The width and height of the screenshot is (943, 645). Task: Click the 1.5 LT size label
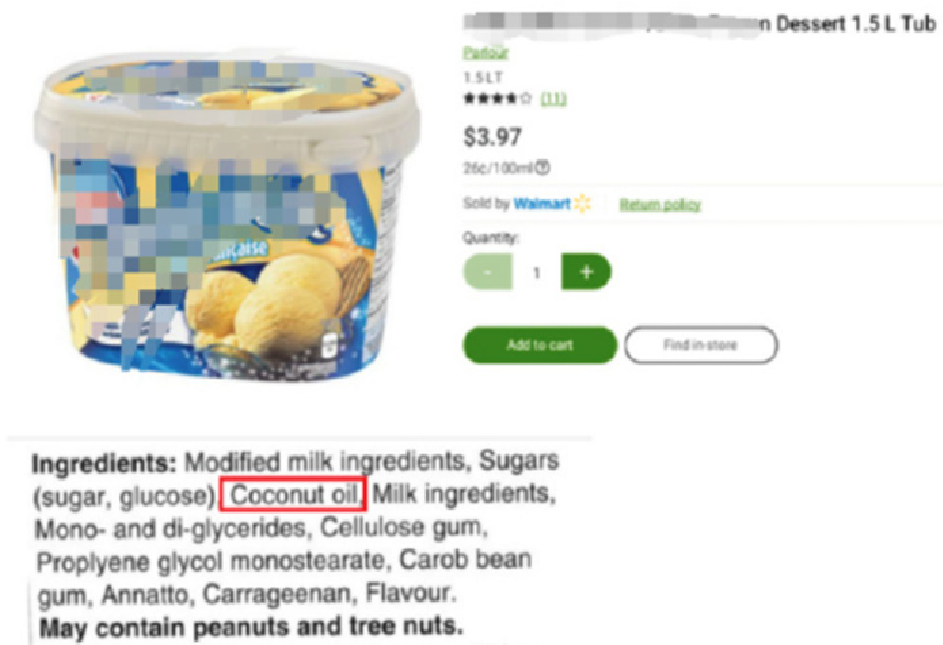(x=480, y=77)
